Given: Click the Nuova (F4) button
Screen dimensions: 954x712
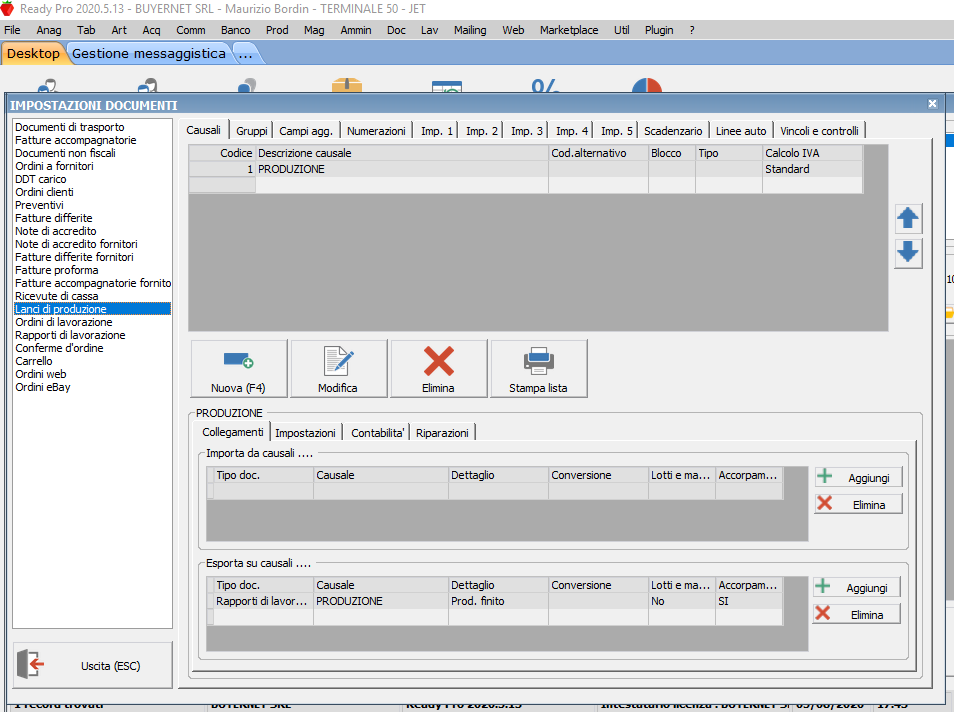Looking at the screenshot, I should [x=238, y=369].
